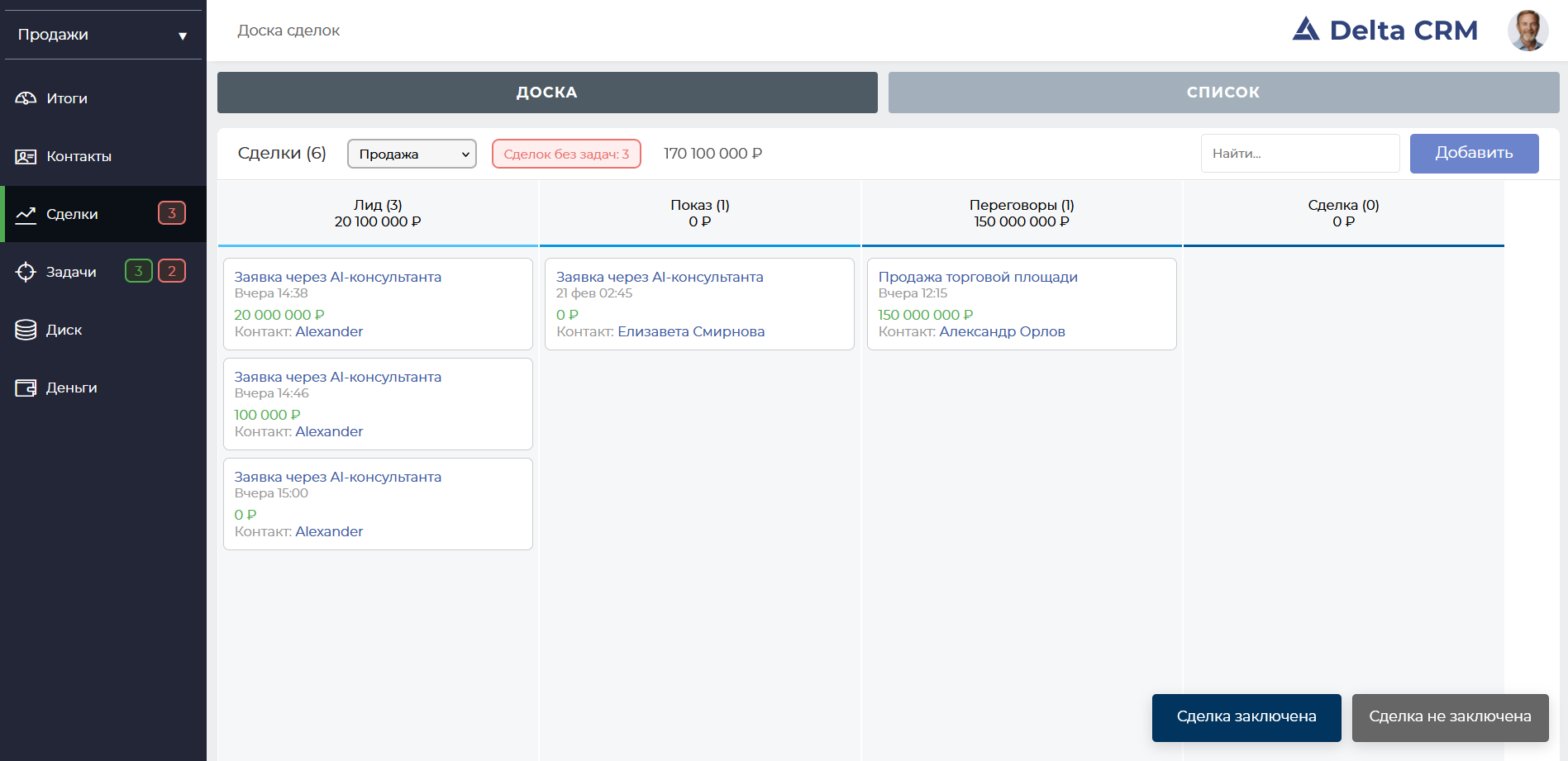Image resolution: width=1568 pixels, height=761 pixels.
Task: Click the Delta CRM logo
Action: (x=1385, y=31)
